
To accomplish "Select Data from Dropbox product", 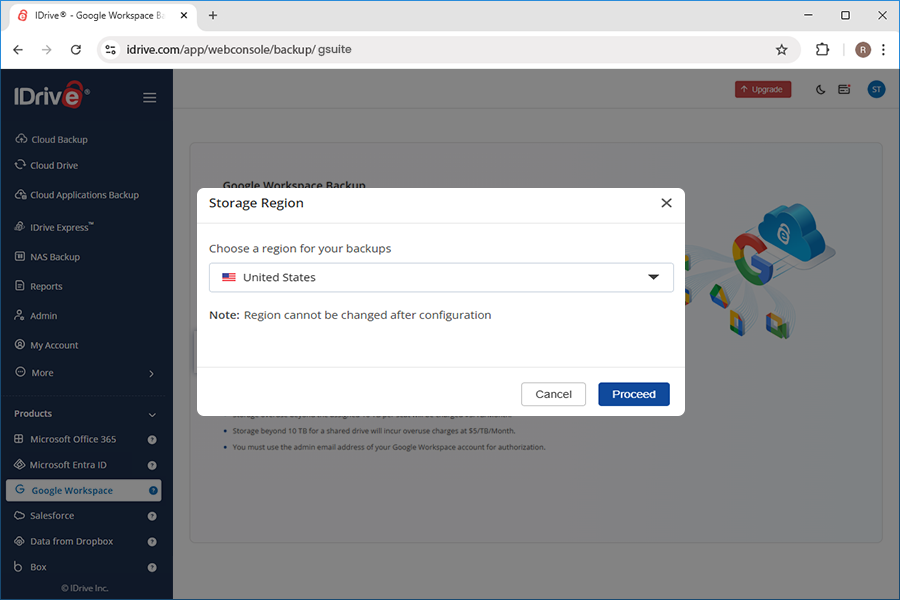I will pos(71,541).
